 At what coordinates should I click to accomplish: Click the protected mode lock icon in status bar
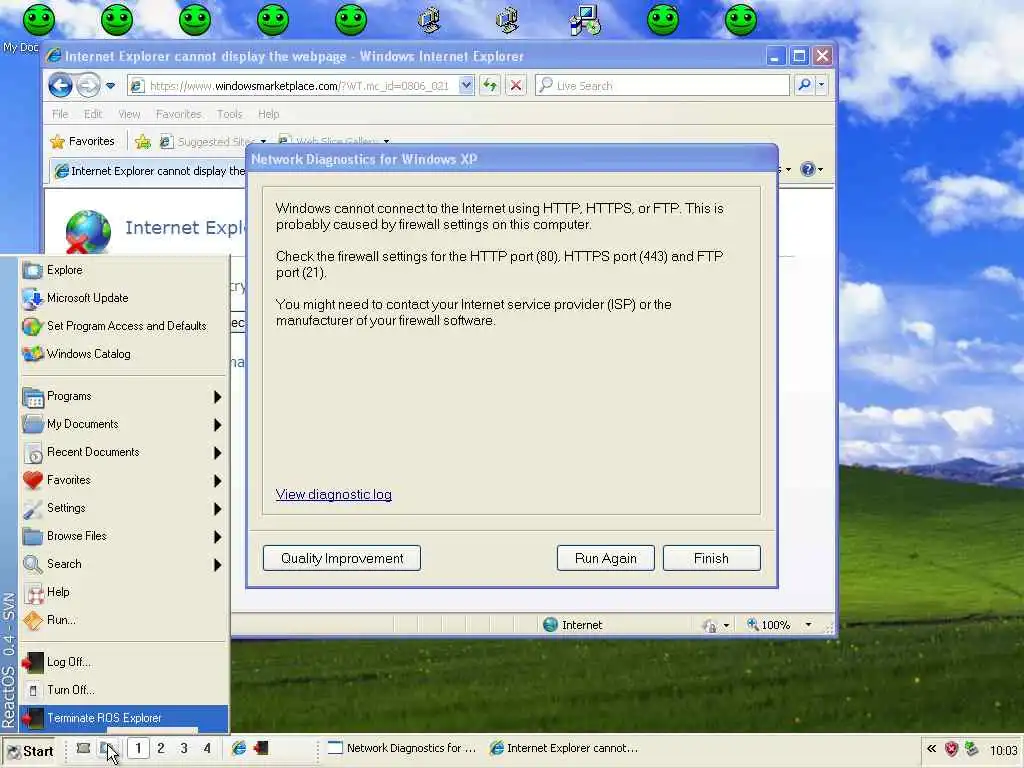pyautogui.click(x=709, y=626)
